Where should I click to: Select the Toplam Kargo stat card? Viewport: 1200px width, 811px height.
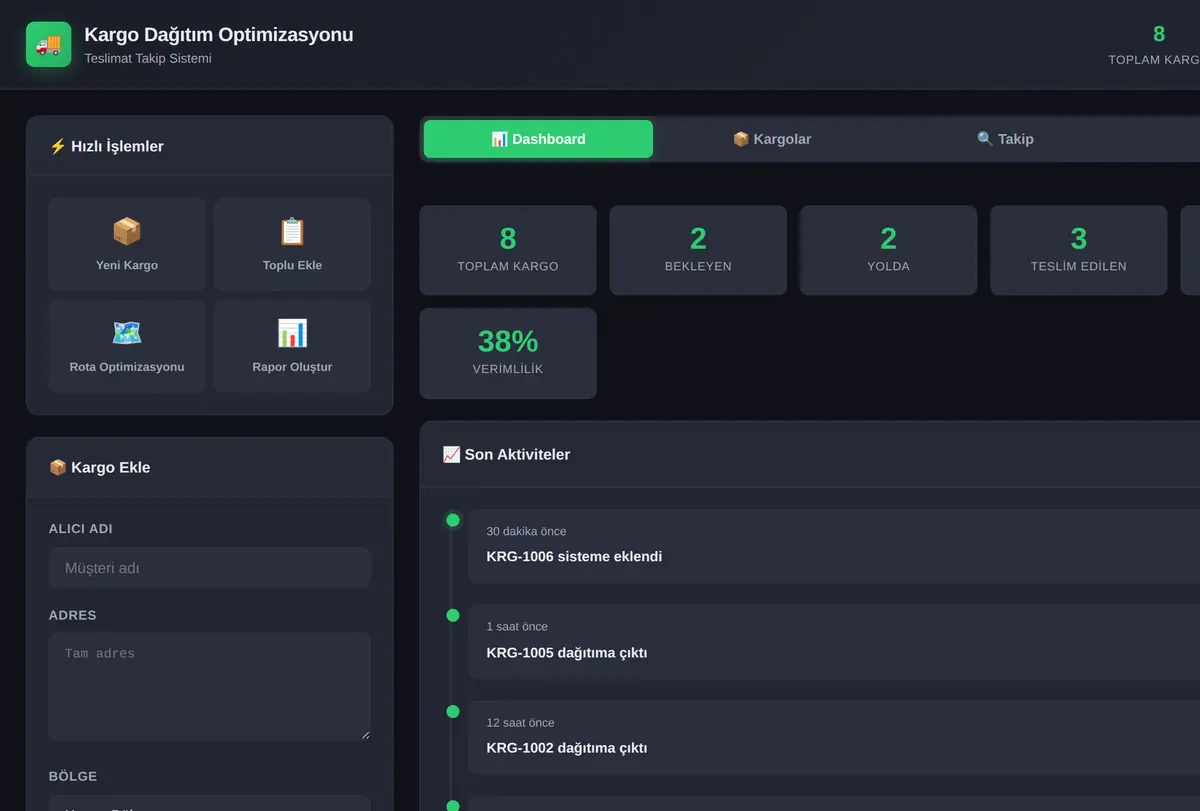pyautogui.click(x=508, y=250)
